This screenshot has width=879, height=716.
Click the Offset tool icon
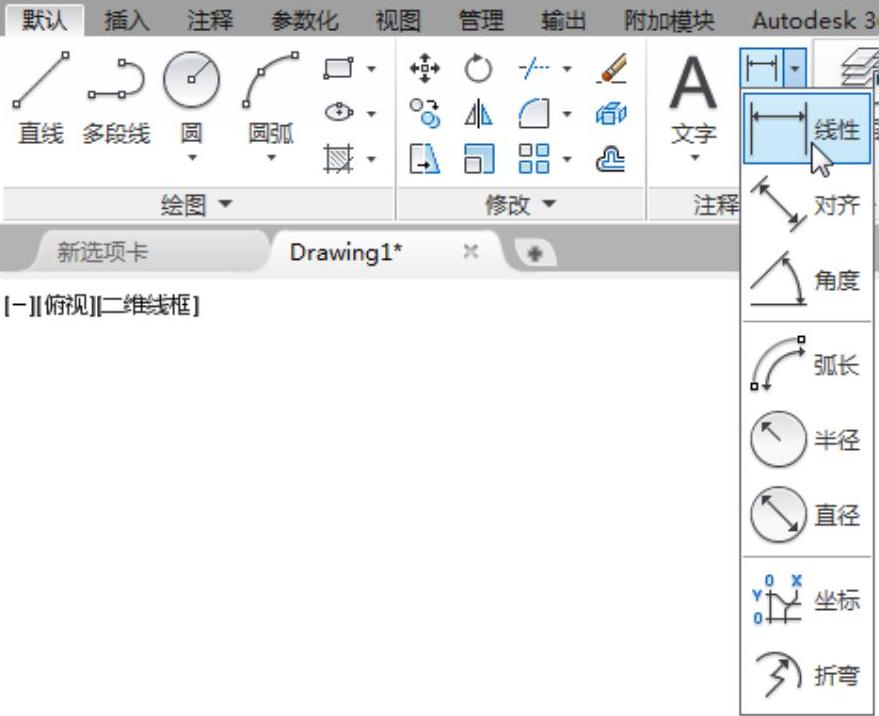pyautogui.click(x=611, y=159)
